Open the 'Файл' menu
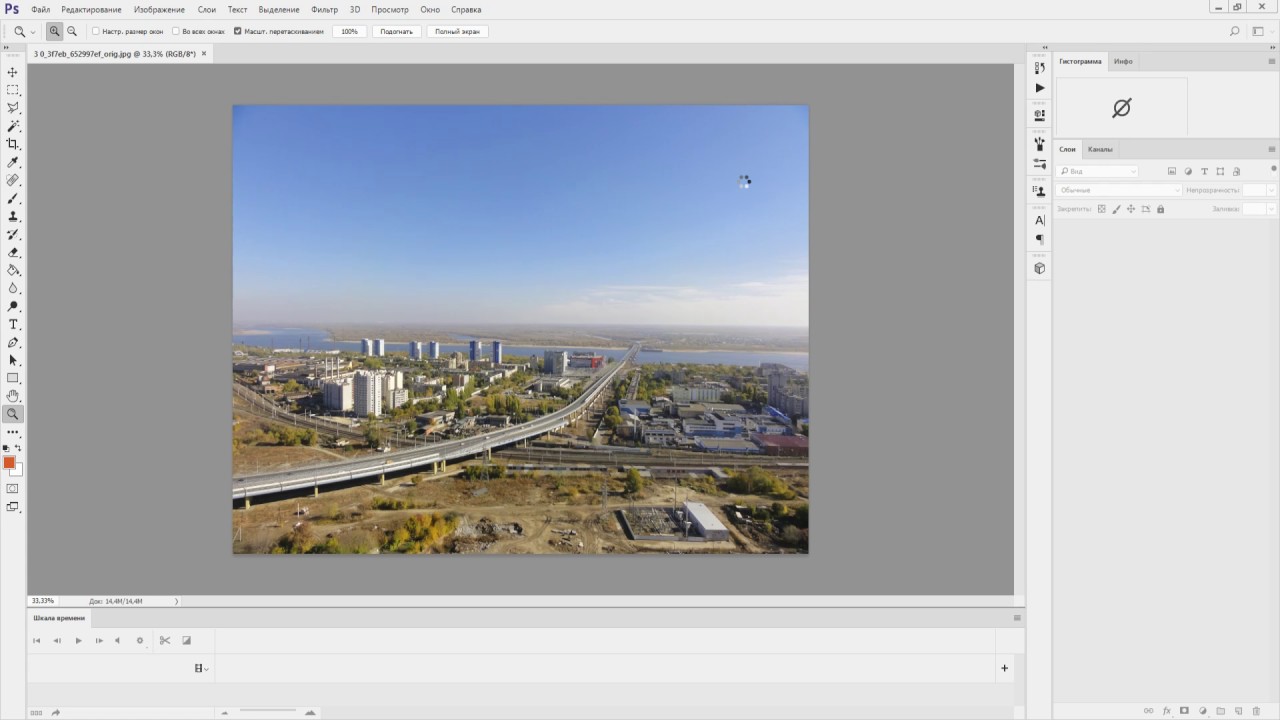Viewport: 1280px width, 720px height. point(40,9)
